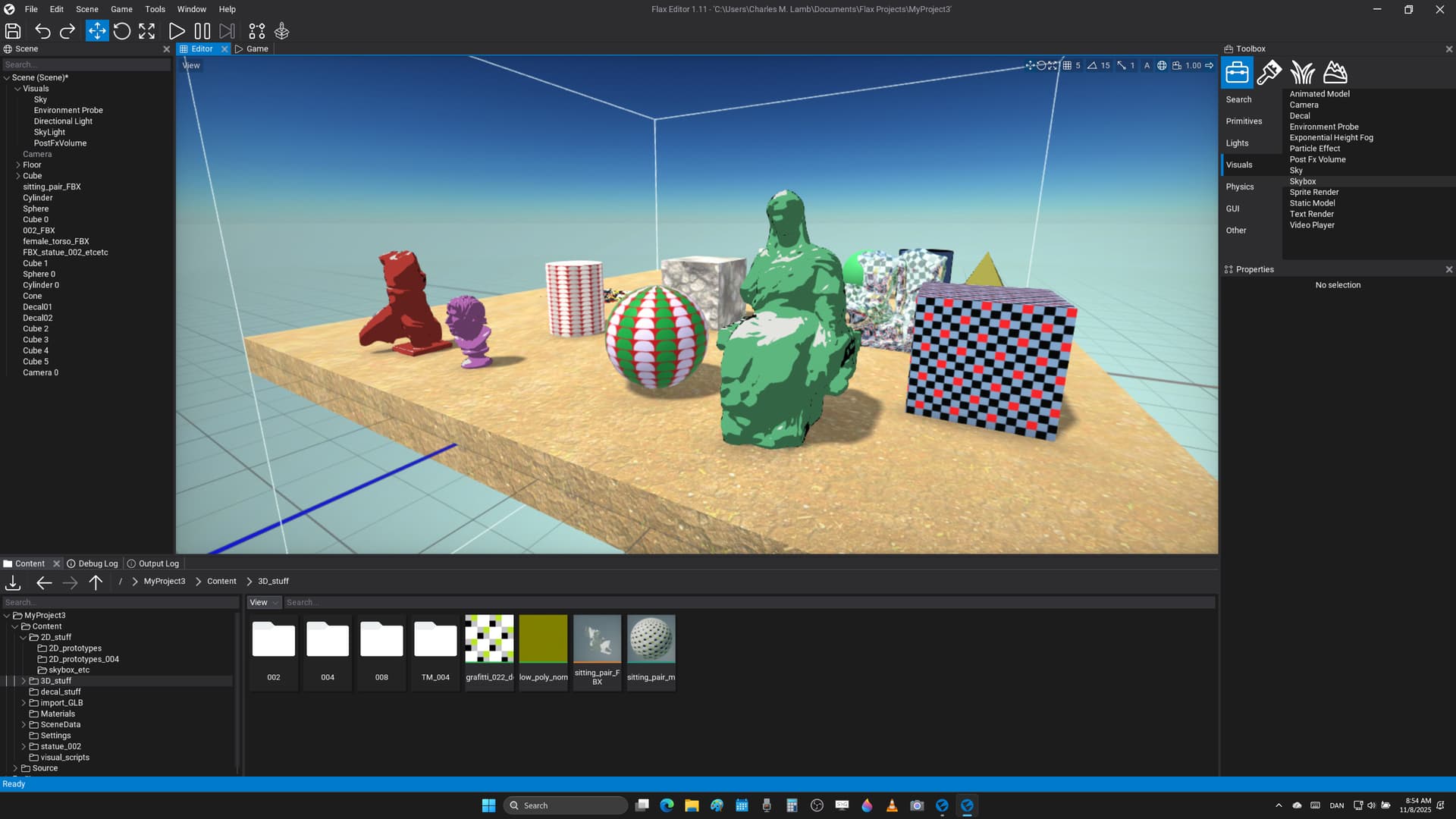Toggle grid translation snapping in viewport
The height and width of the screenshot is (819, 1456).
coord(1068,66)
